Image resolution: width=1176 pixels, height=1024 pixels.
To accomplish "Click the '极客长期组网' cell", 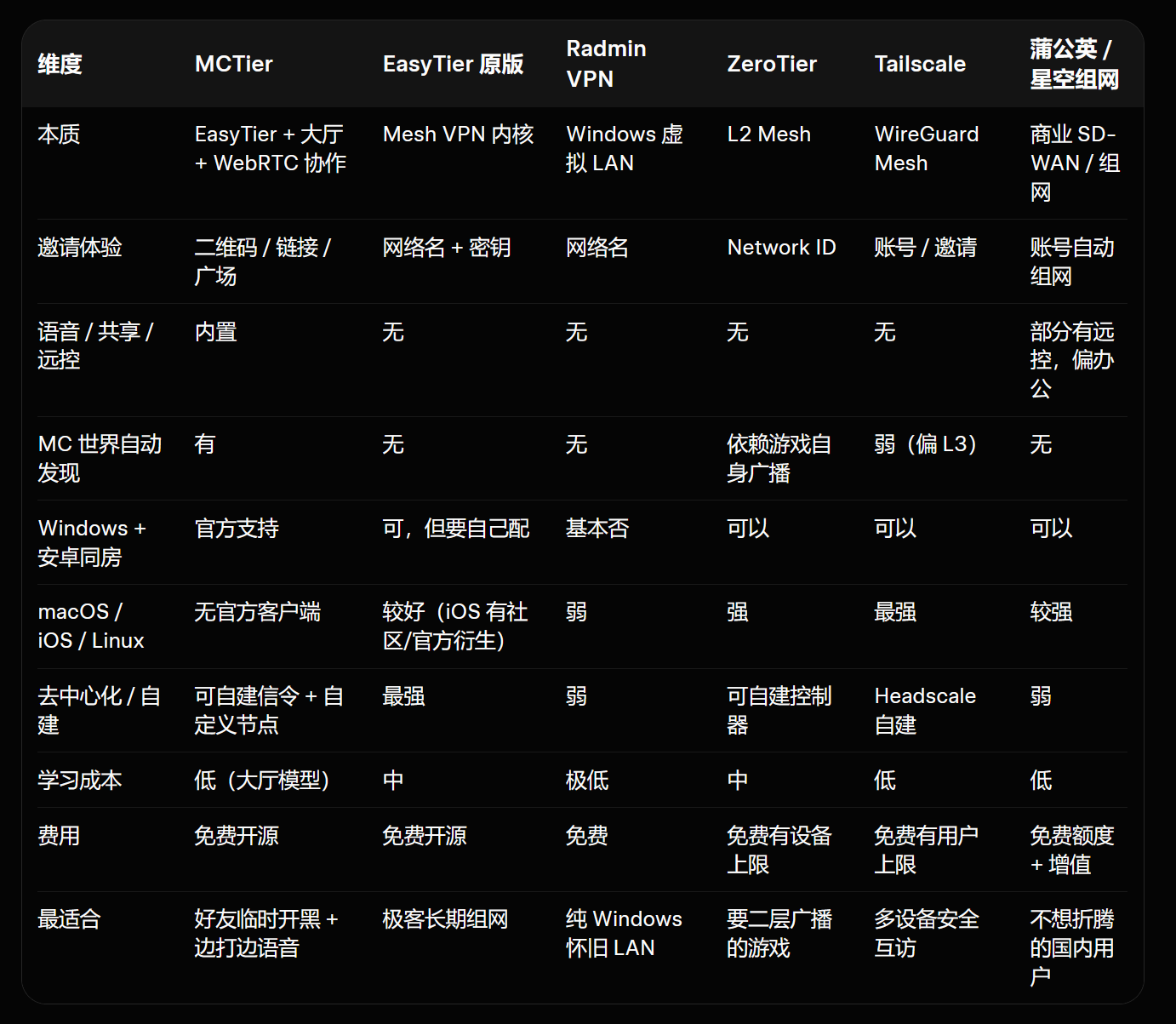I will pyautogui.click(x=445, y=919).
